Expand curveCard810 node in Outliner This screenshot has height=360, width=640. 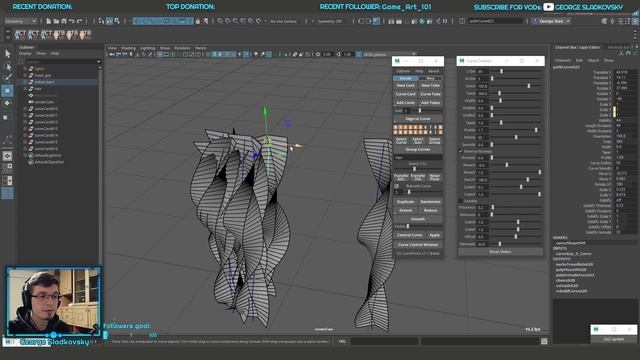coord(25,109)
